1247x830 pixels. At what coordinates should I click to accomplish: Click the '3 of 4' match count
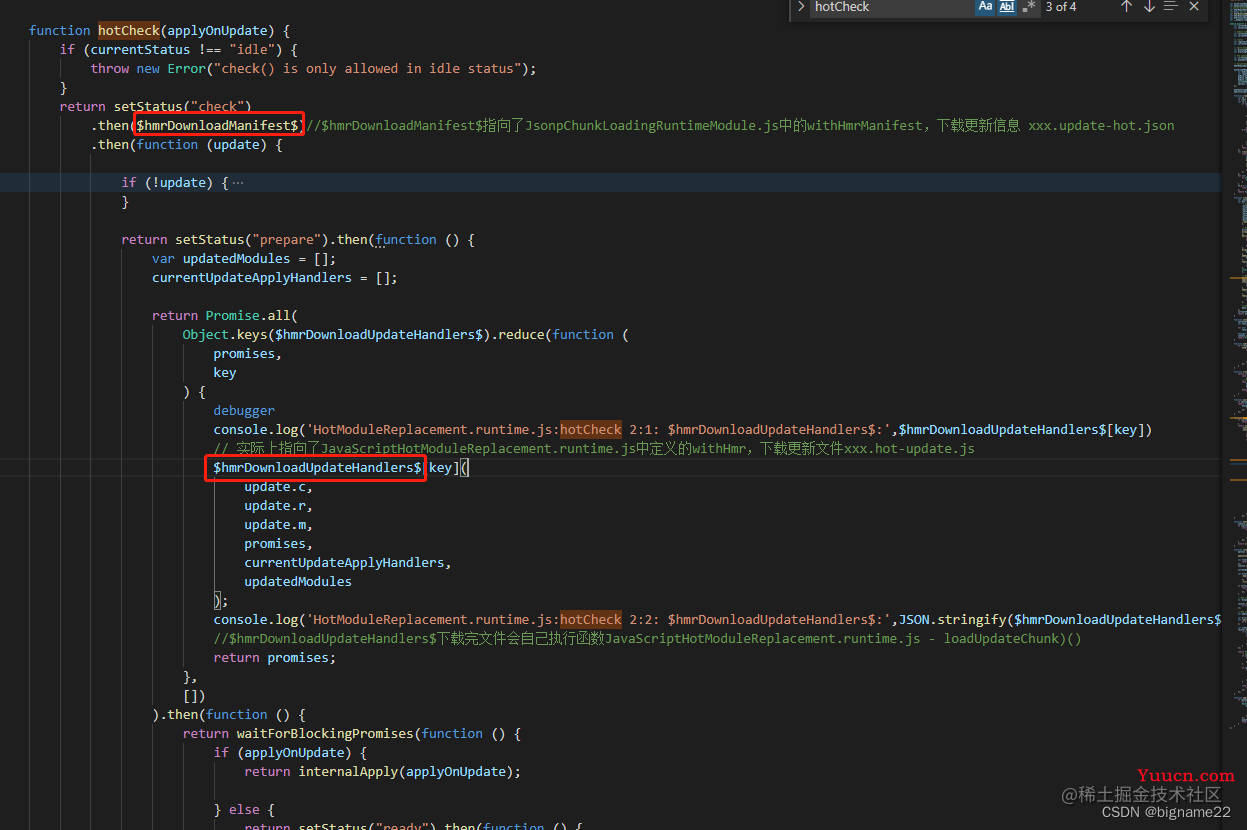click(1061, 7)
